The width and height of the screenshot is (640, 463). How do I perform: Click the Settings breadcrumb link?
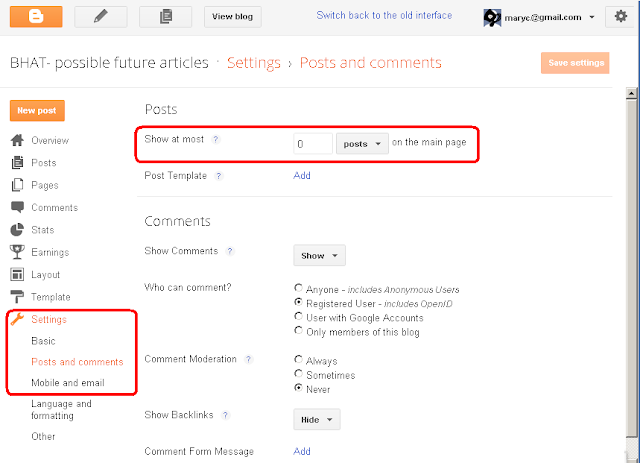tap(254, 63)
